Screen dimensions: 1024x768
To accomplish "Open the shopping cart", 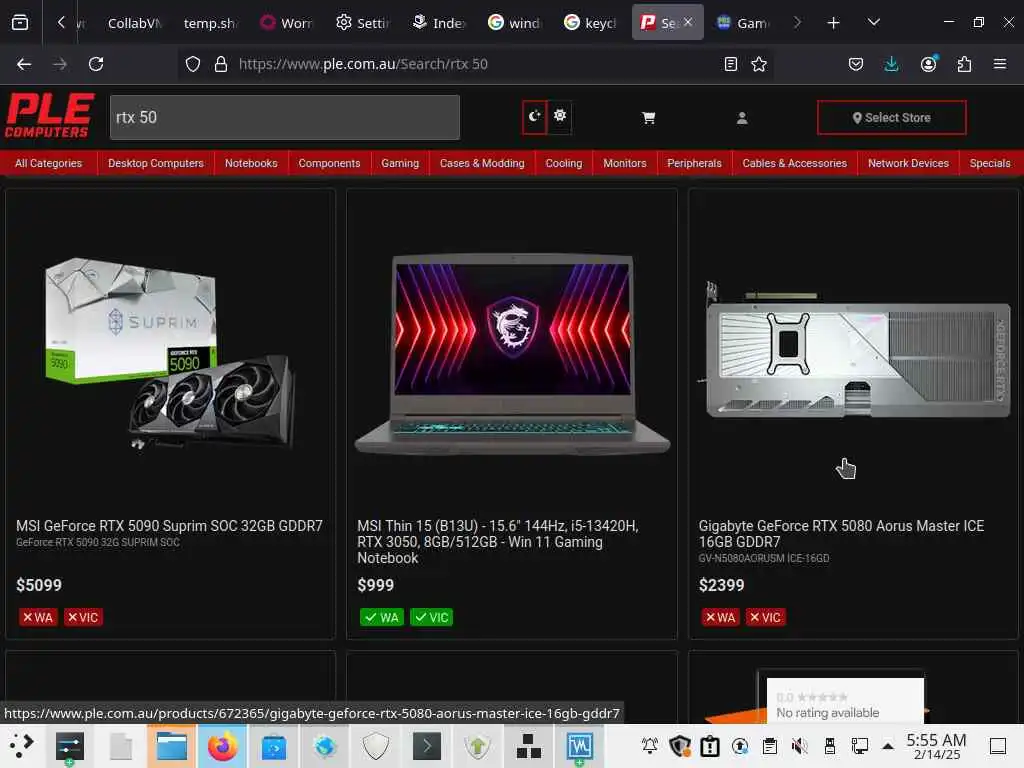I will pos(648,118).
